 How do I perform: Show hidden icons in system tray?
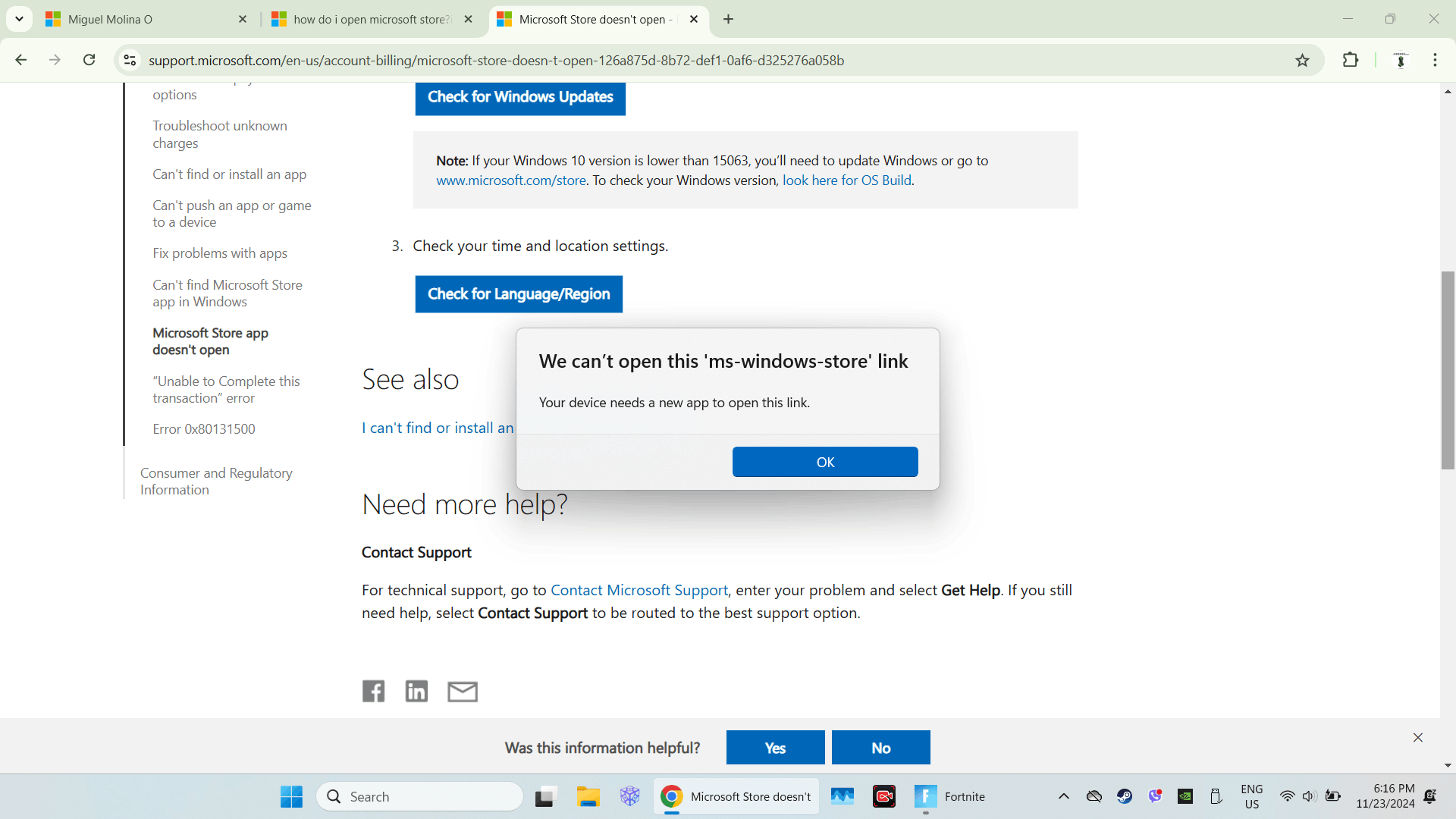[1063, 796]
